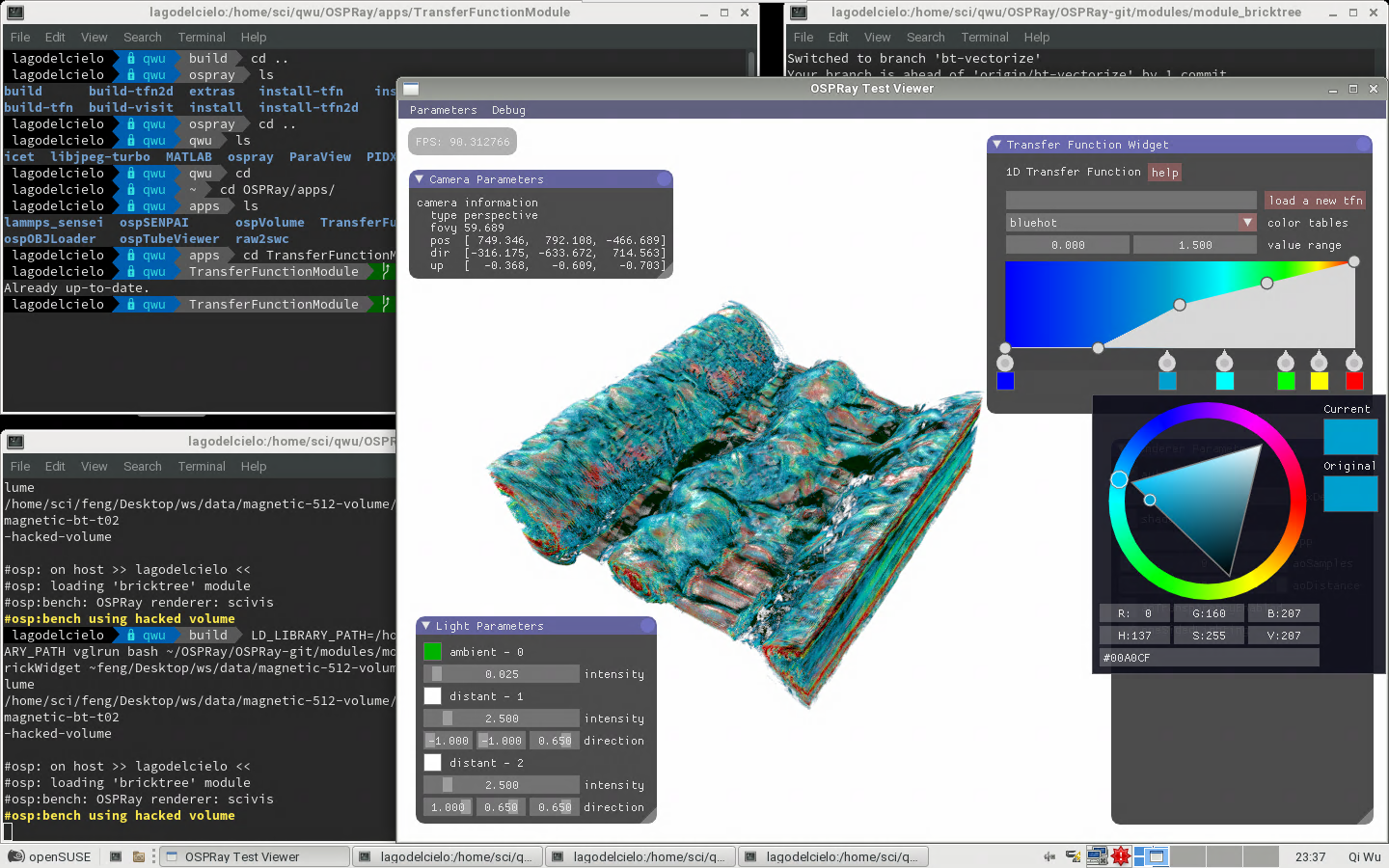1389x868 pixels.
Task: Toggle the distant - 2 light checkbox
Action: 432,763
